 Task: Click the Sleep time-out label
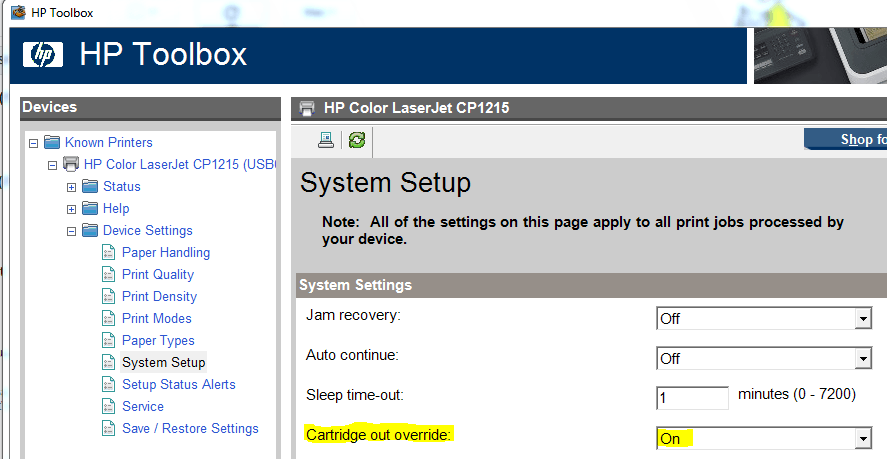355,394
